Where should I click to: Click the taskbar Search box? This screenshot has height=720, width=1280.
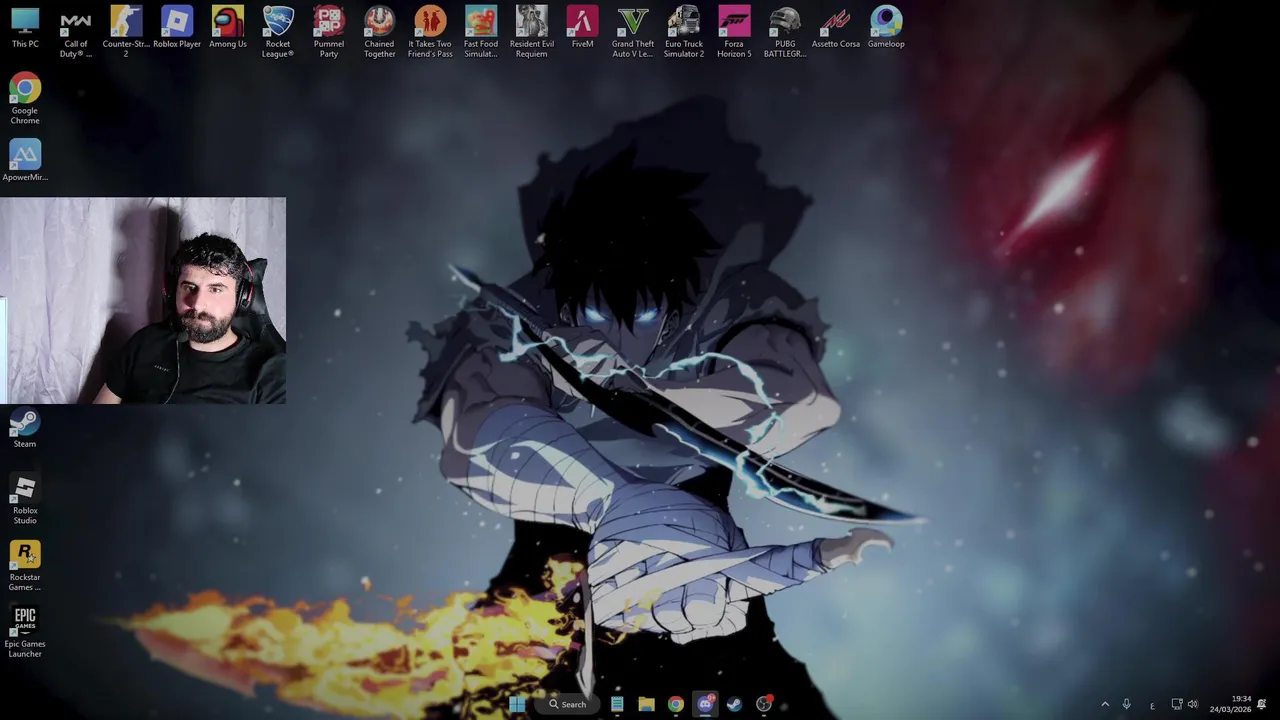coord(567,704)
